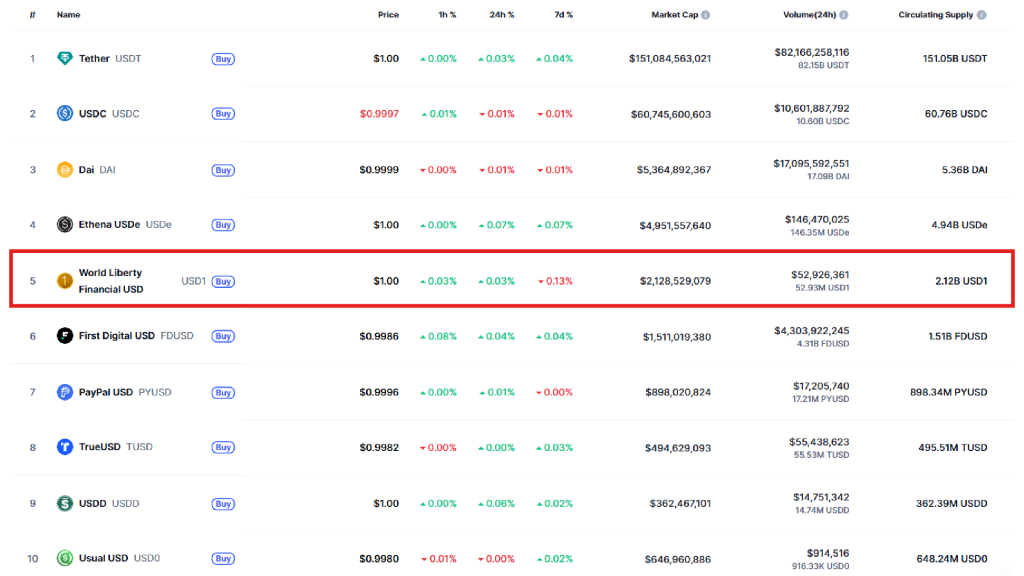Click USDC price $0.9997
The width and height of the screenshot is (1024, 576).
coord(379,114)
